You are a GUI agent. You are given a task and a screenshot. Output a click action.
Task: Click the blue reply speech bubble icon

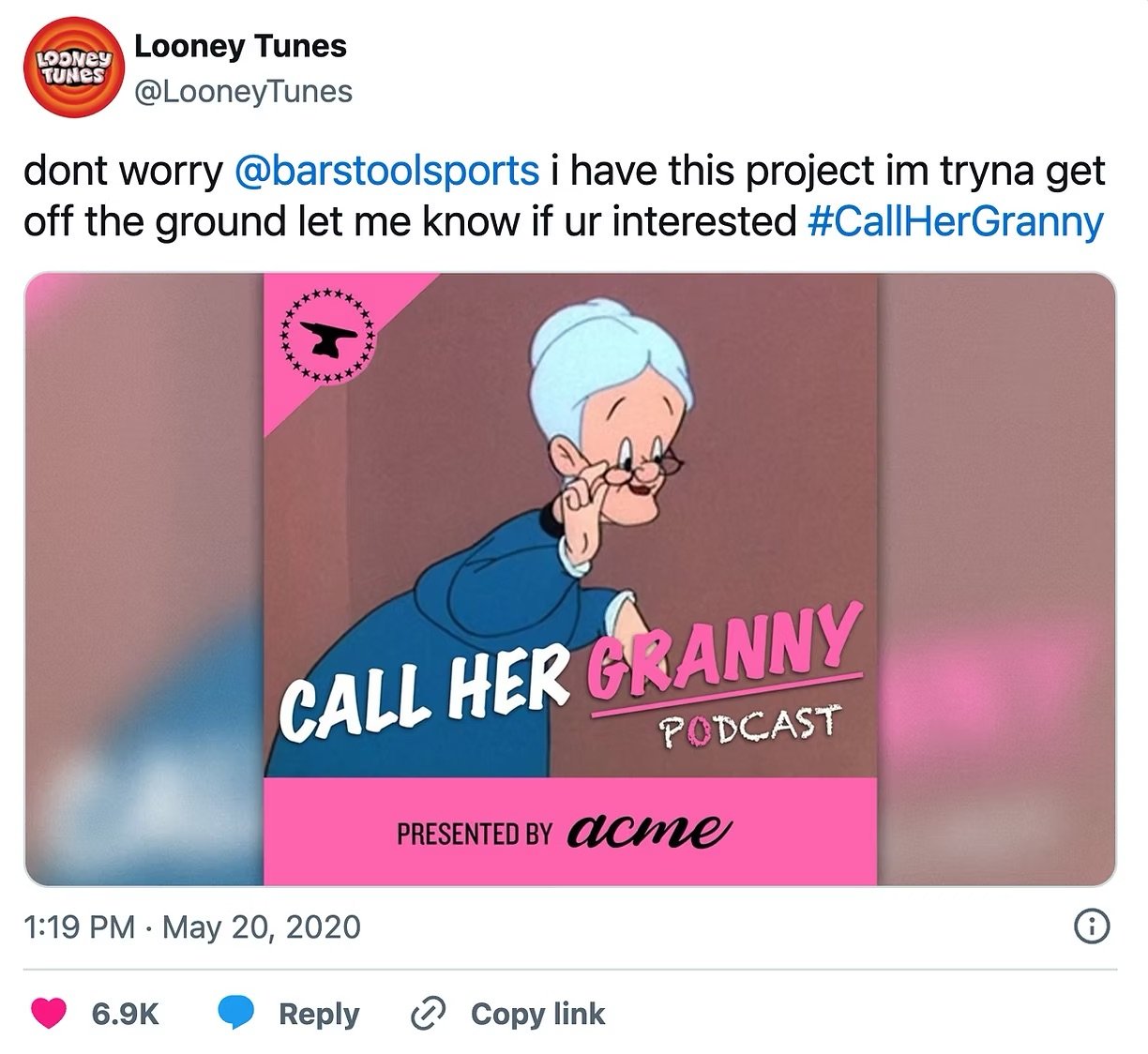pos(236,1014)
